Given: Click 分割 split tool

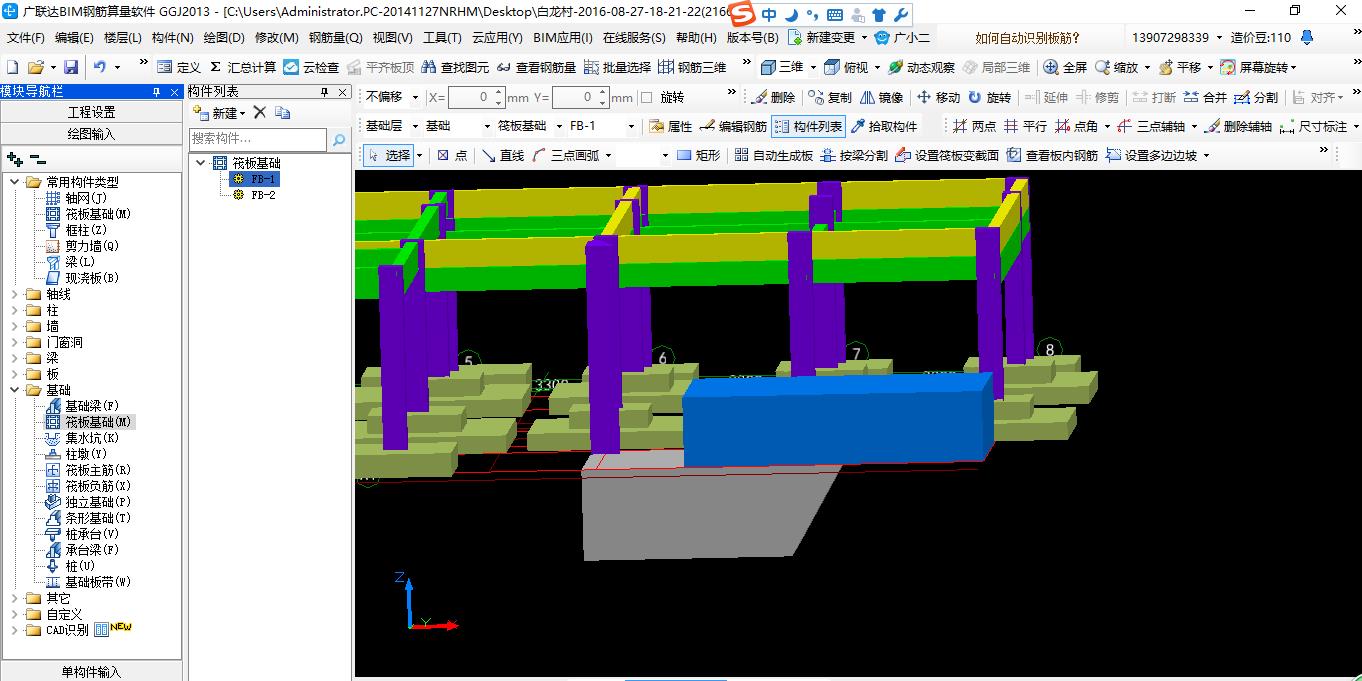Looking at the screenshot, I should [1256, 97].
